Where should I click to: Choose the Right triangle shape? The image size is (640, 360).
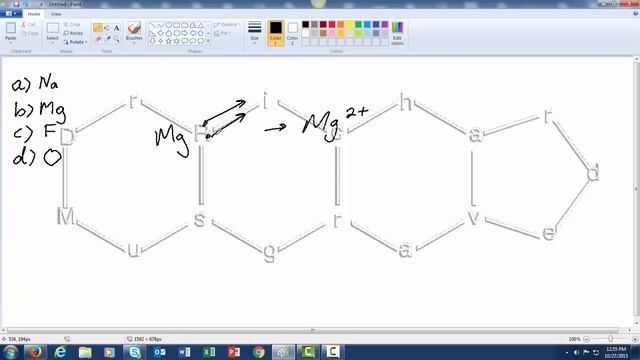pos(152,33)
